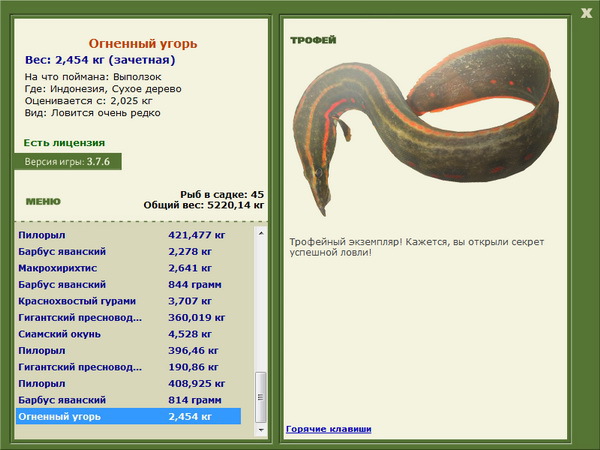Select Гигантский пресновод... 360,019 кг row
The width and height of the screenshot is (600, 450).
point(129,317)
